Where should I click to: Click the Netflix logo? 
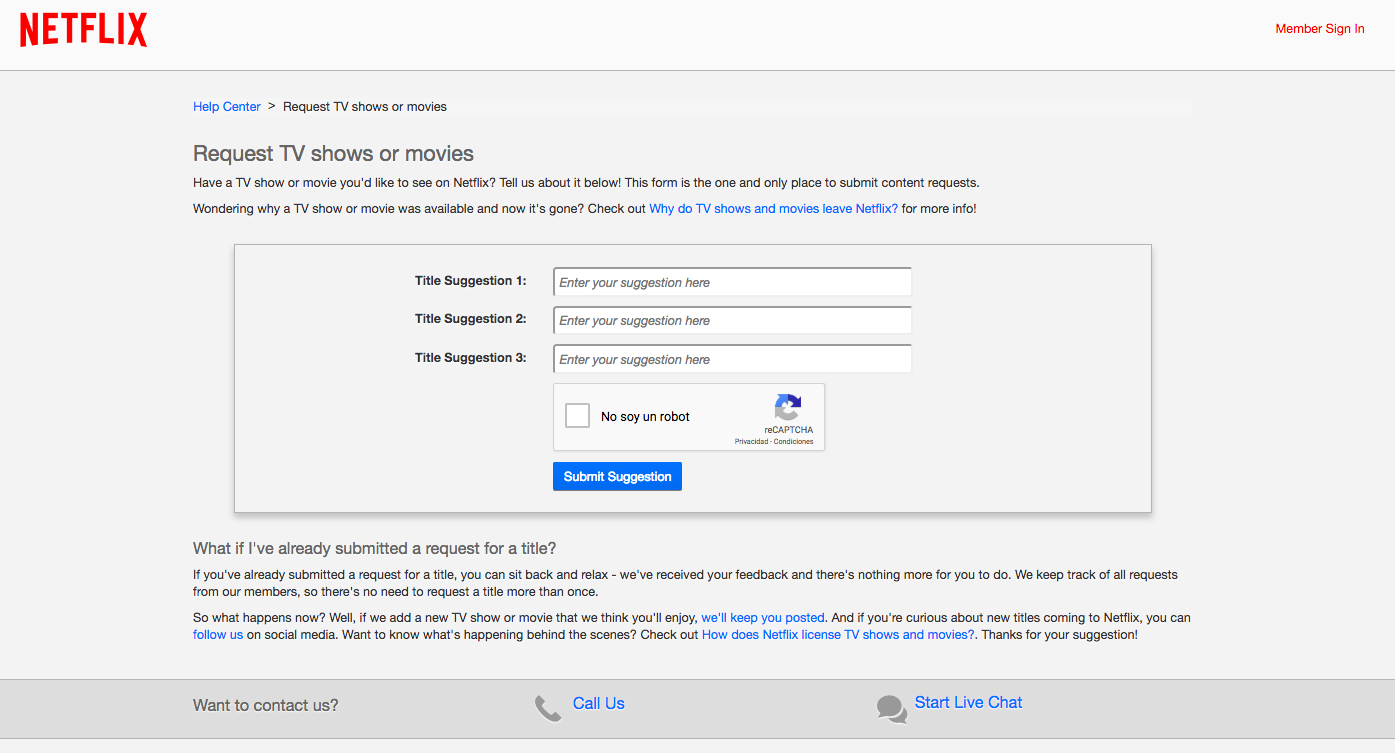84,30
